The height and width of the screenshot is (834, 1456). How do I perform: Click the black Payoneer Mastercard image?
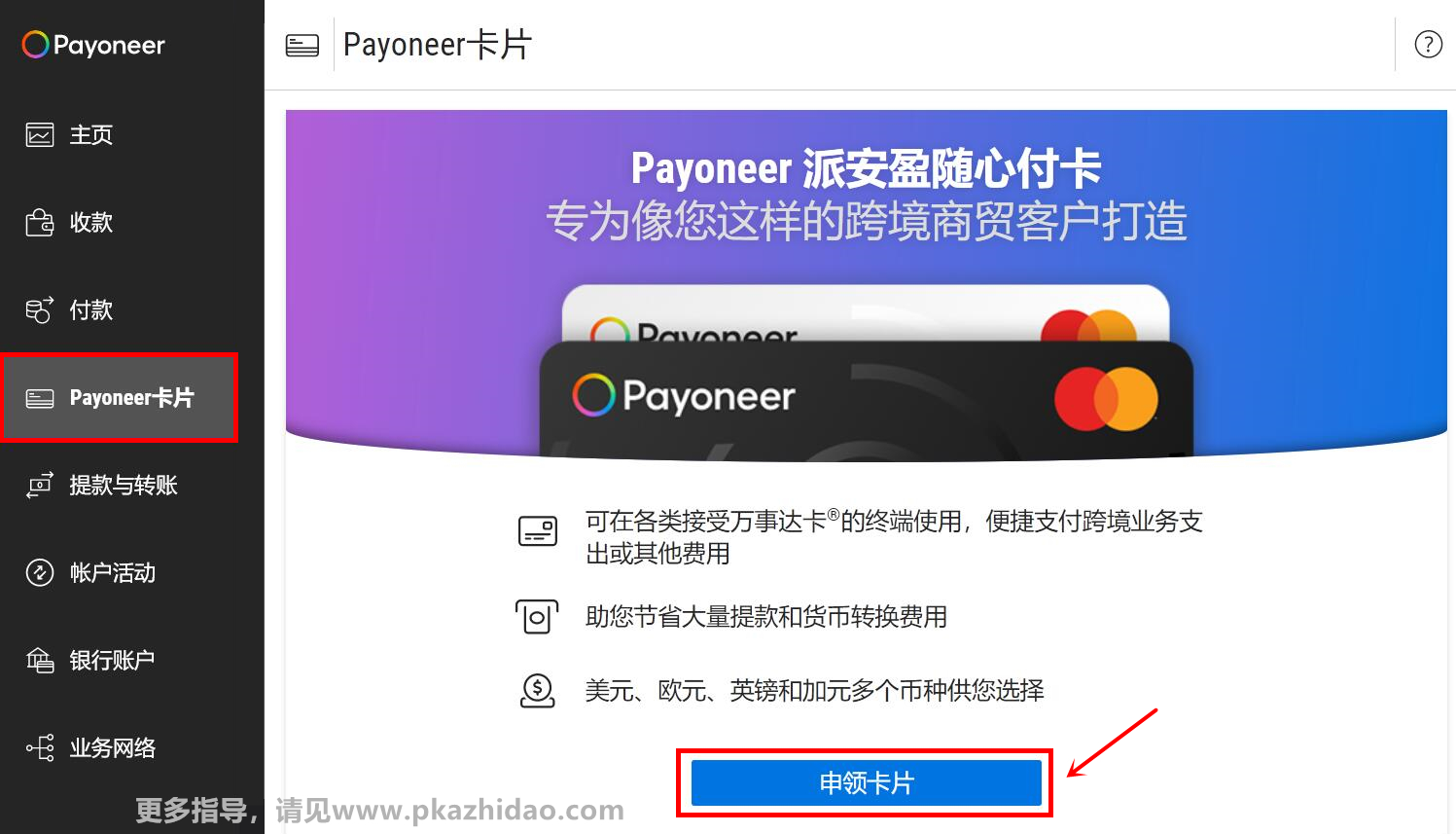[866, 397]
